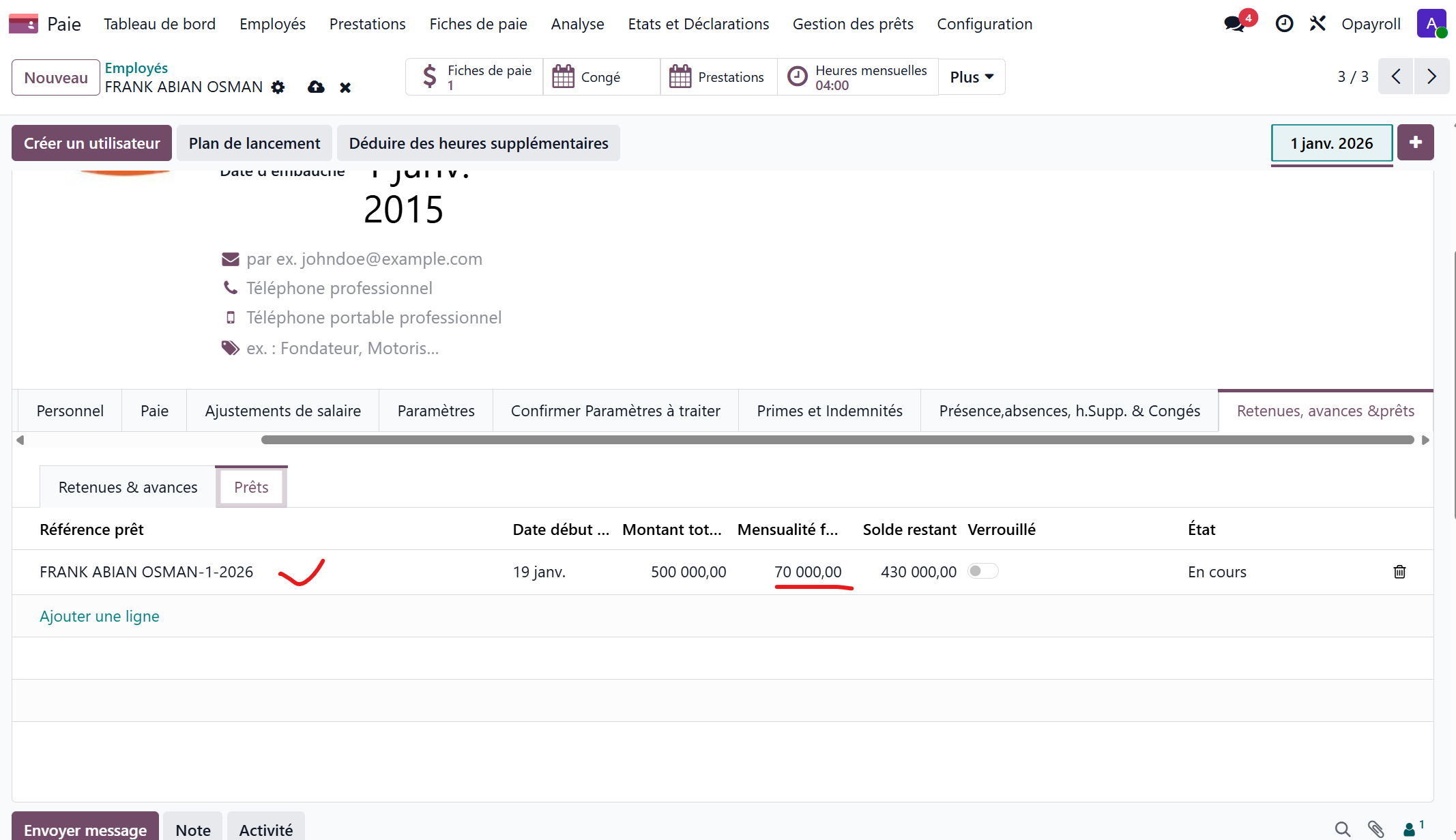This screenshot has width=1456, height=840.
Task: Toggle the Verrouillé switch on loan row
Action: 982,571
